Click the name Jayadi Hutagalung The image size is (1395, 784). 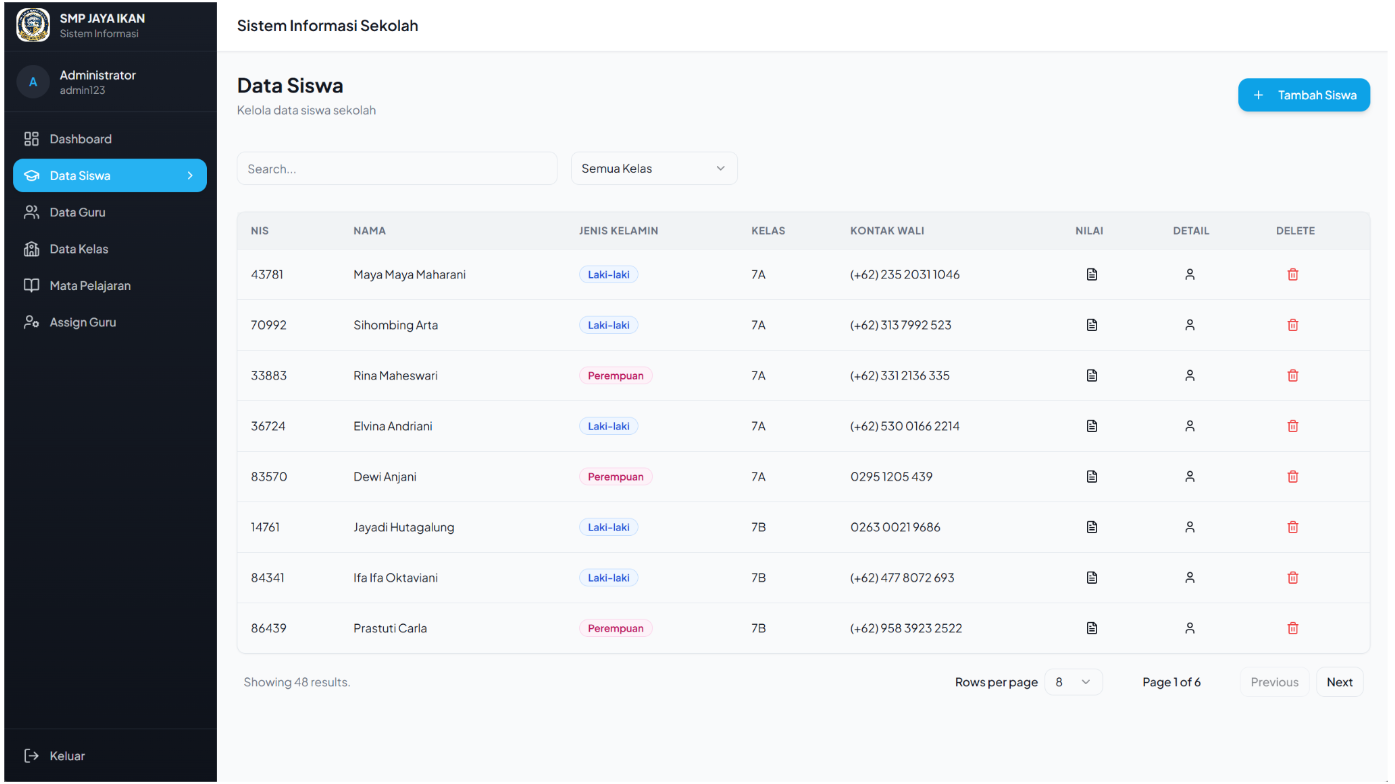(x=404, y=527)
